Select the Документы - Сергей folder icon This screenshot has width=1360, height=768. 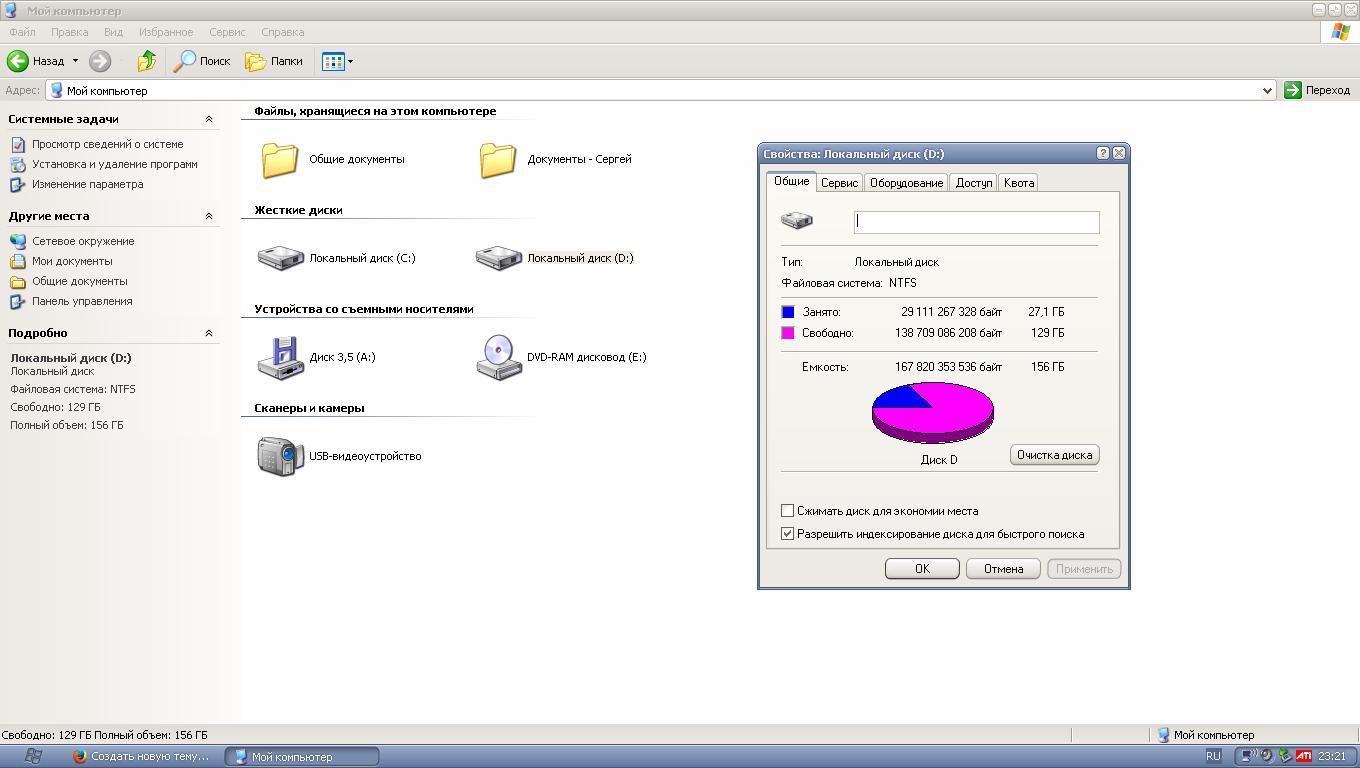click(498, 159)
